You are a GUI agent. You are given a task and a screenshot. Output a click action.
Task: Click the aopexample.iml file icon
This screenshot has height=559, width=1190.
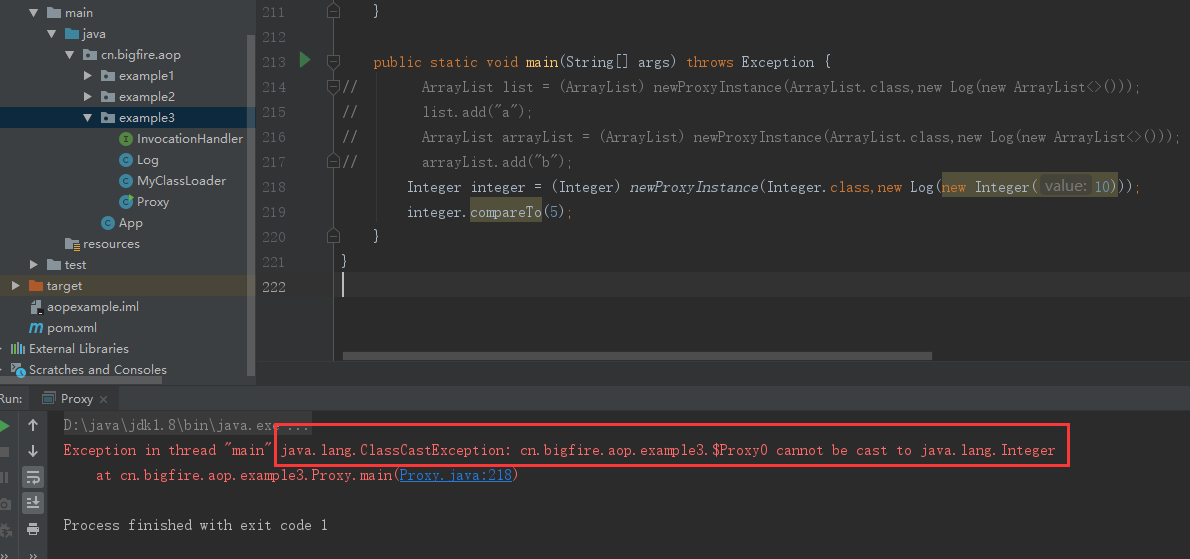36,307
